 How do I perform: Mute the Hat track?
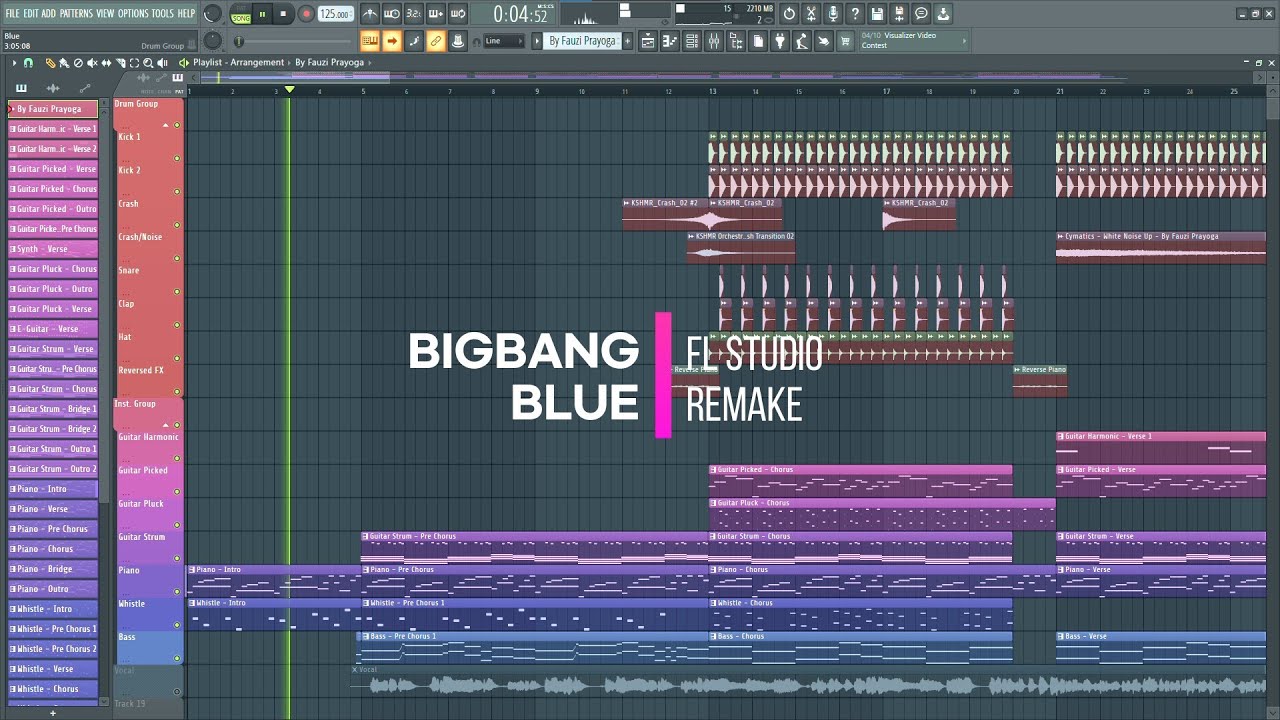tap(177, 358)
